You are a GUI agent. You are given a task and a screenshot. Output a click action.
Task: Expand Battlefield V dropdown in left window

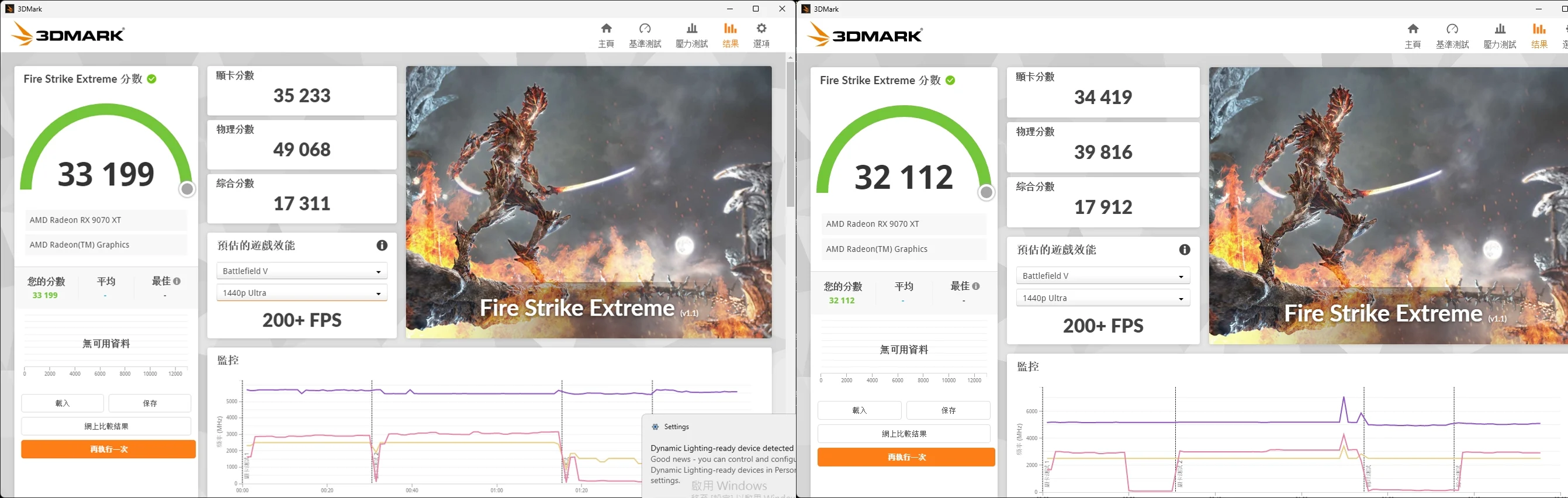pyautogui.click(x=302, y=271)
